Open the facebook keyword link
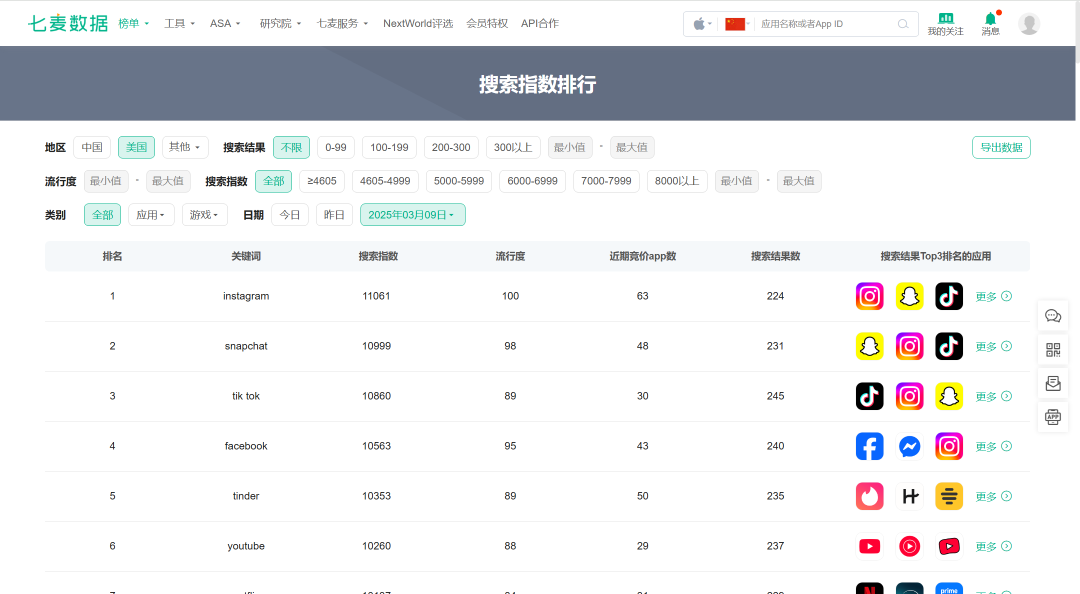1080x594 pixels. tap(246, 446)
